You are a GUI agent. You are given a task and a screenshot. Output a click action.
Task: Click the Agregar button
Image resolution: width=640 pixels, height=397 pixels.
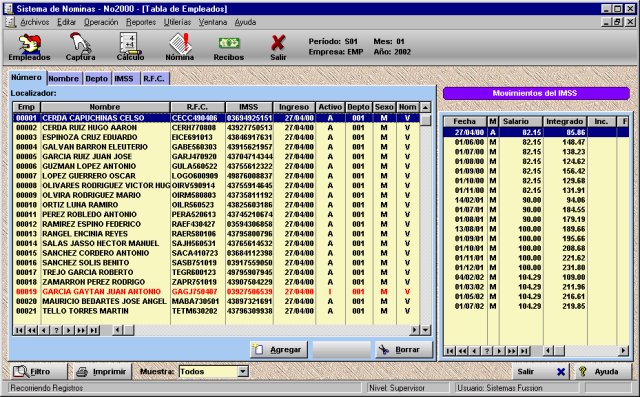pyautogui.click(x=279, y=350)
